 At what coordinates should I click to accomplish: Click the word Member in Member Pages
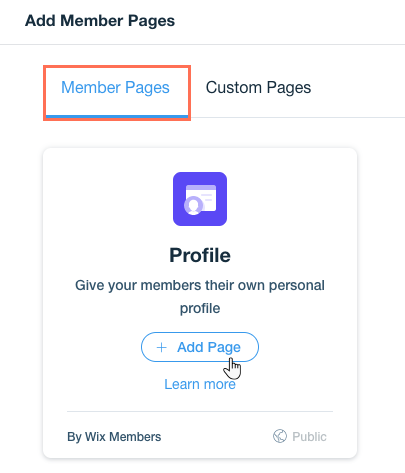[x=91, y=88]
